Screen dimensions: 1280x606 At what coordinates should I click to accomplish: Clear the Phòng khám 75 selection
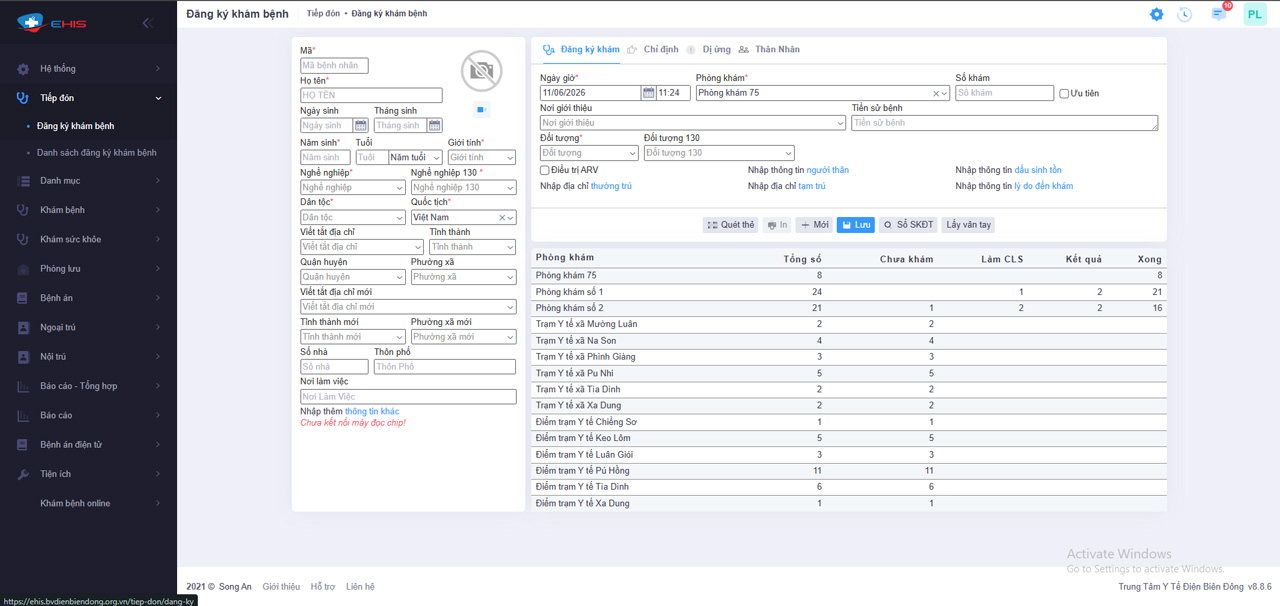936,94
